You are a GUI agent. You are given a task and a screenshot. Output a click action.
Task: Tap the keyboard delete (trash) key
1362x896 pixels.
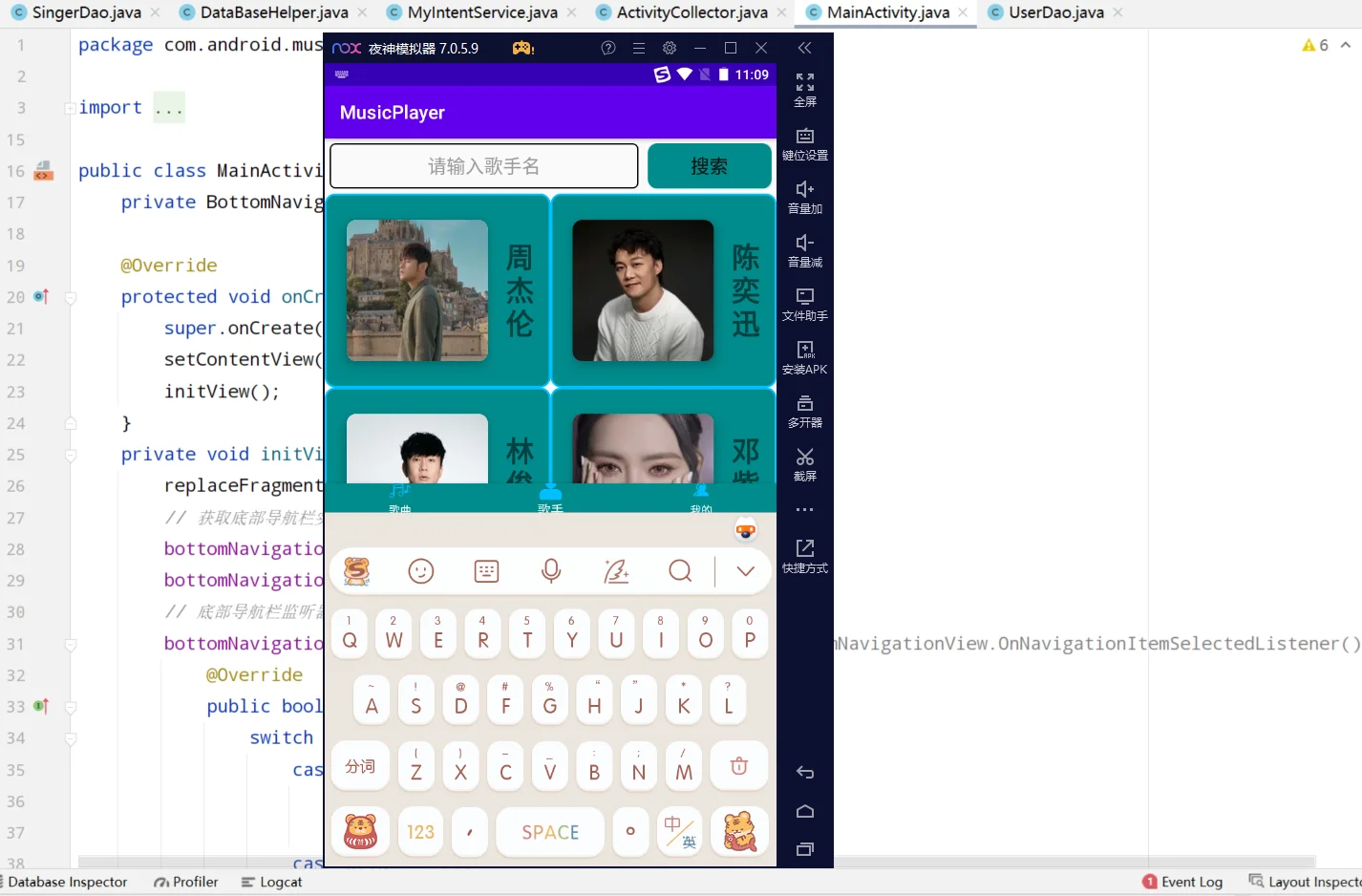[x=739, y=766]
